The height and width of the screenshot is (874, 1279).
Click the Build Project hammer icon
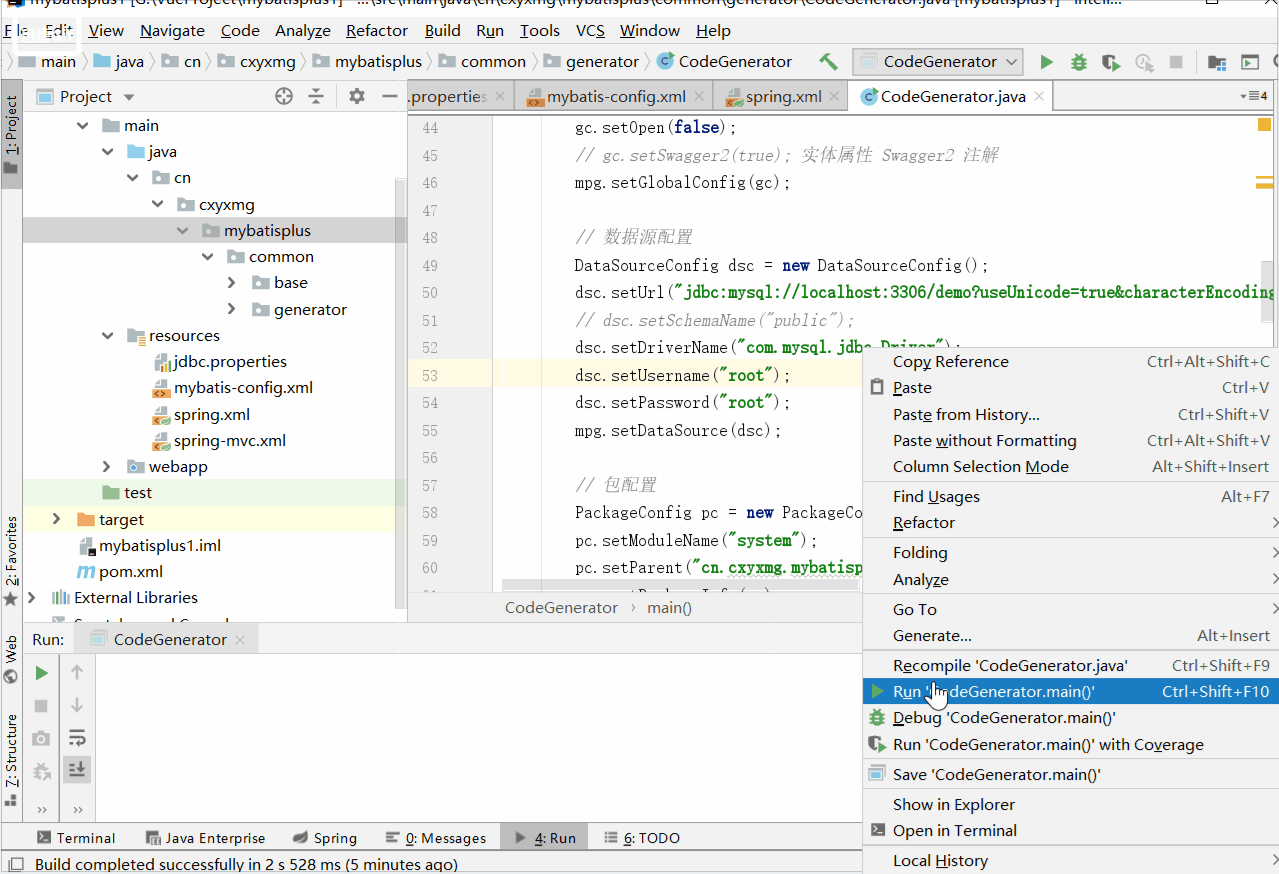(x=828, y=61)
